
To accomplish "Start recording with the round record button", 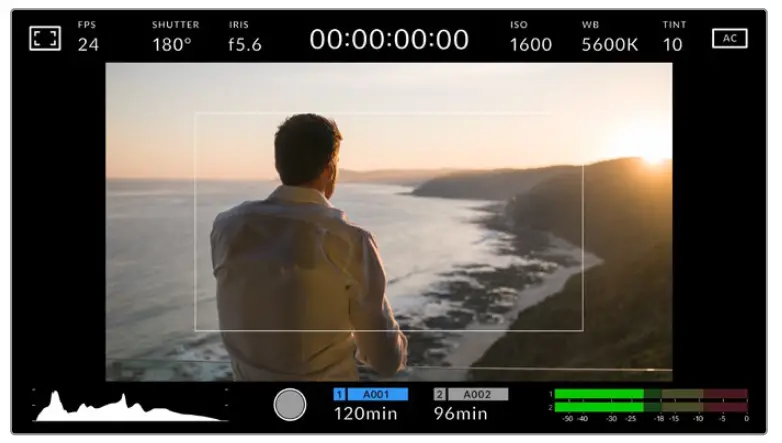I will click(x=290, y=405).
